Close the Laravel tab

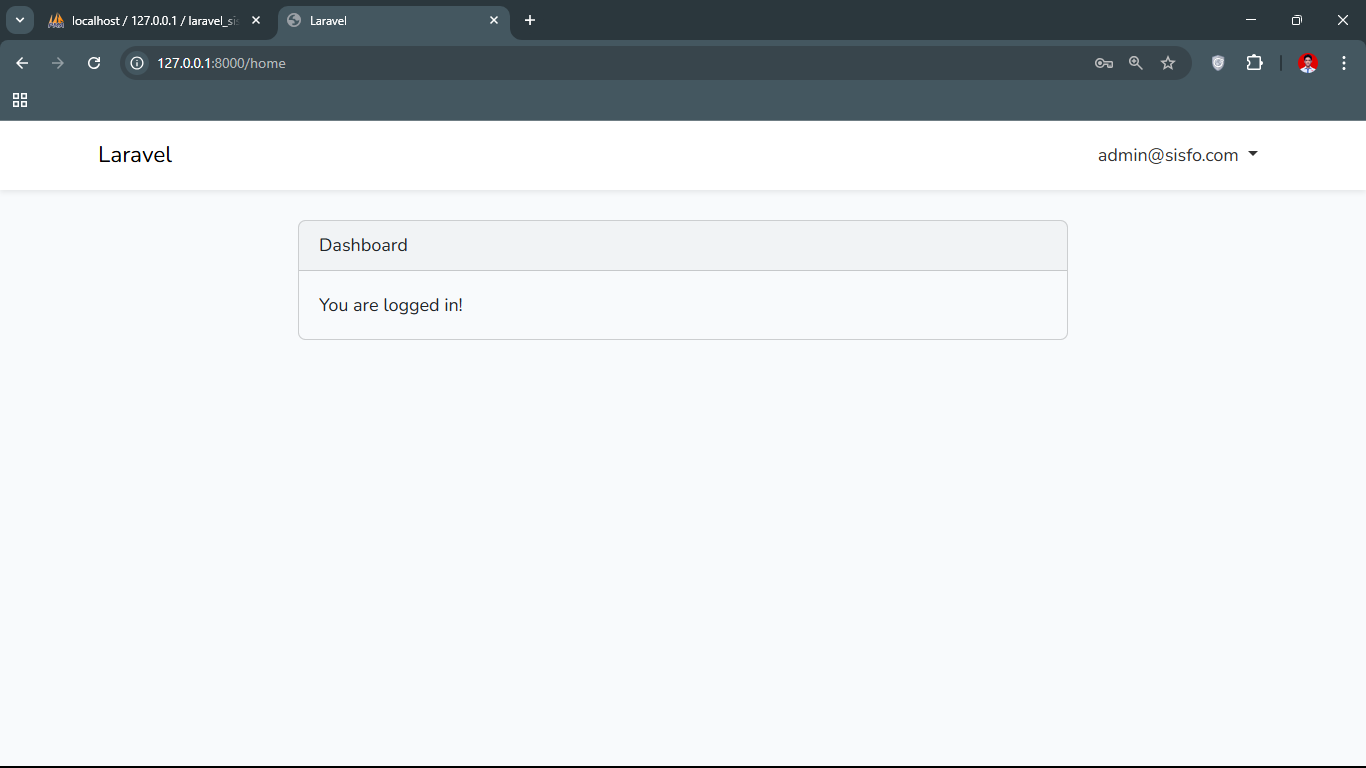494,20
